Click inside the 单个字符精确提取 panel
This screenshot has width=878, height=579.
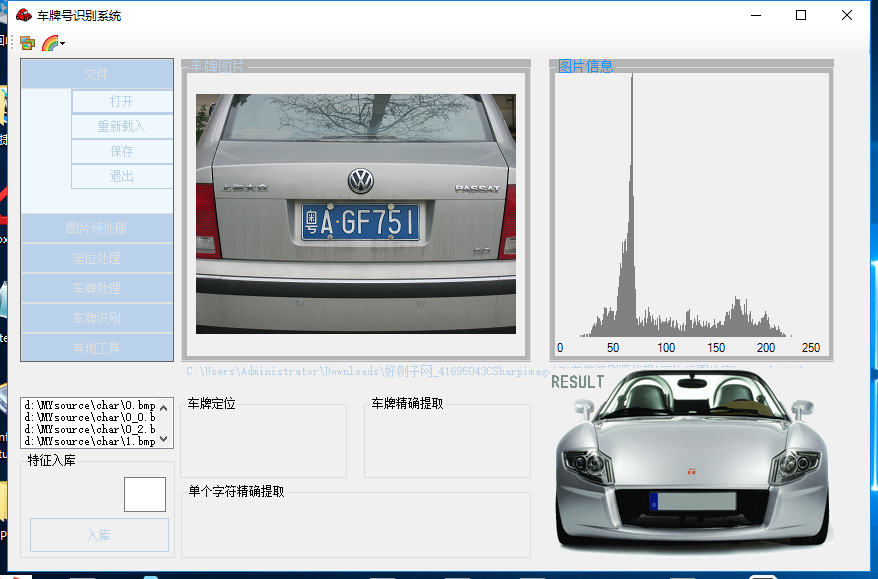coord(356,526)
